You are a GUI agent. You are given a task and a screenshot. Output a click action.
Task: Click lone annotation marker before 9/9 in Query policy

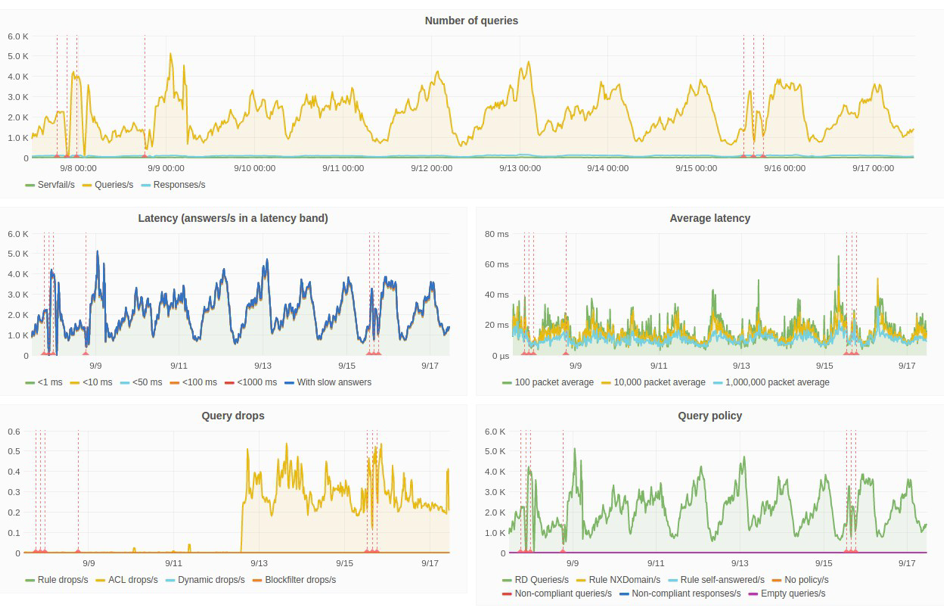[563, 550]
